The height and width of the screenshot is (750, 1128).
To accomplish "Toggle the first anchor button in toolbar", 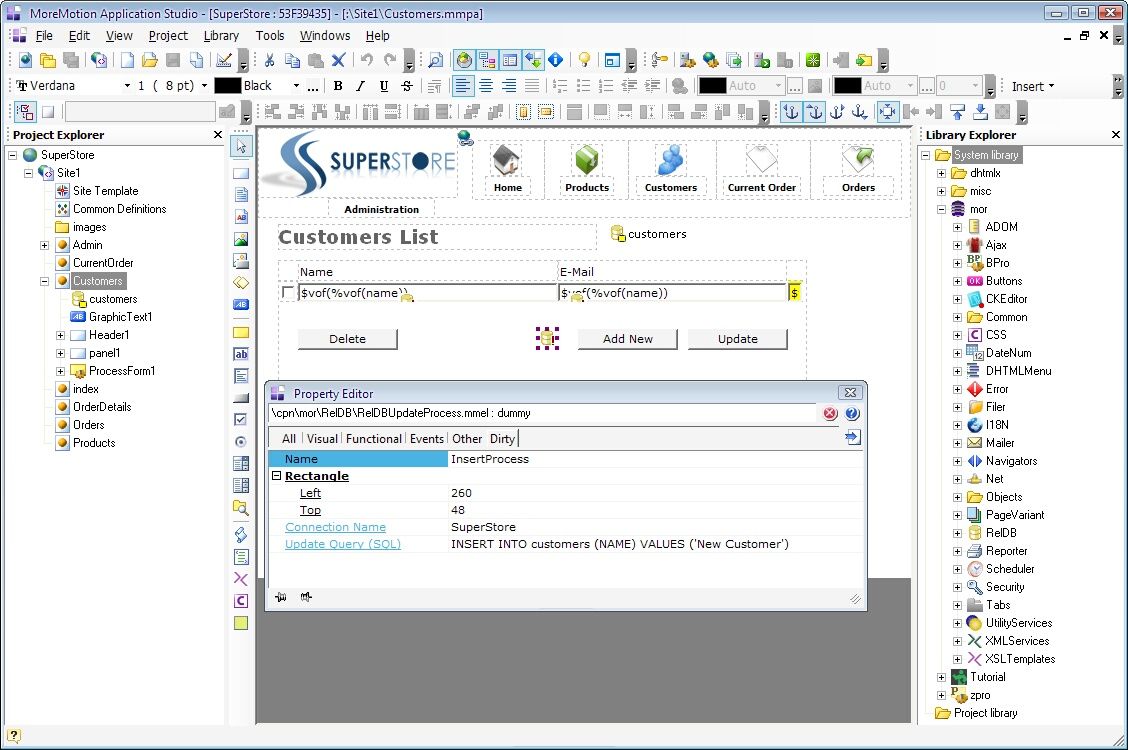I will point(791,112).
